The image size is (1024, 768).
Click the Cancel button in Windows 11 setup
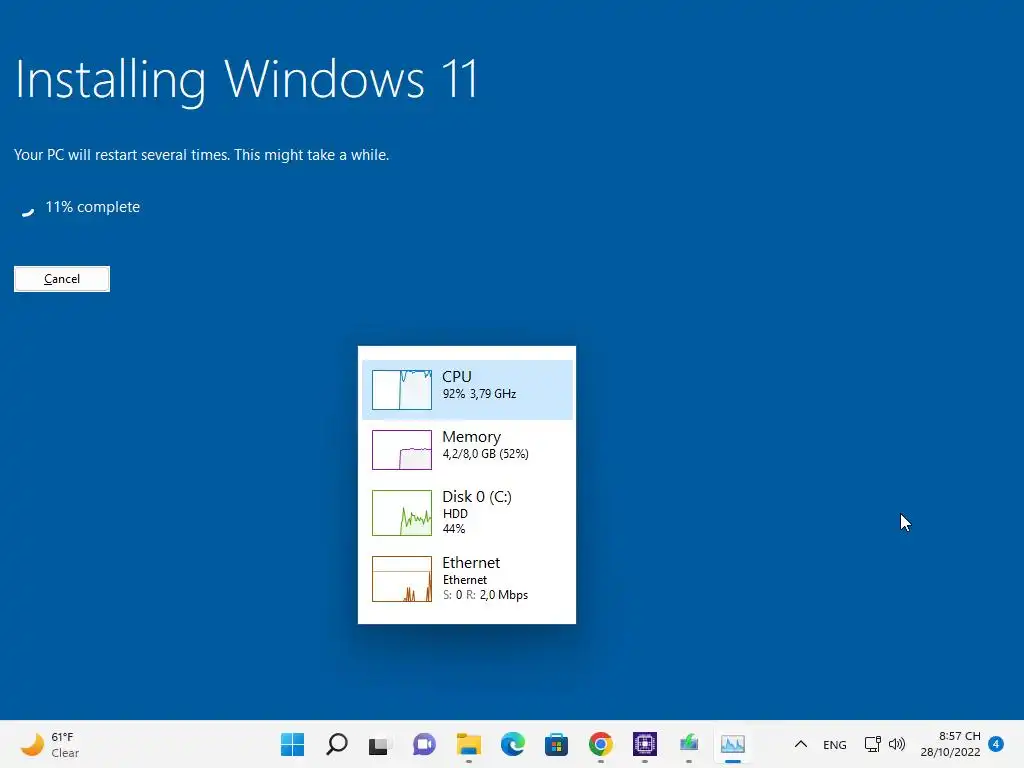pos(62,279)
